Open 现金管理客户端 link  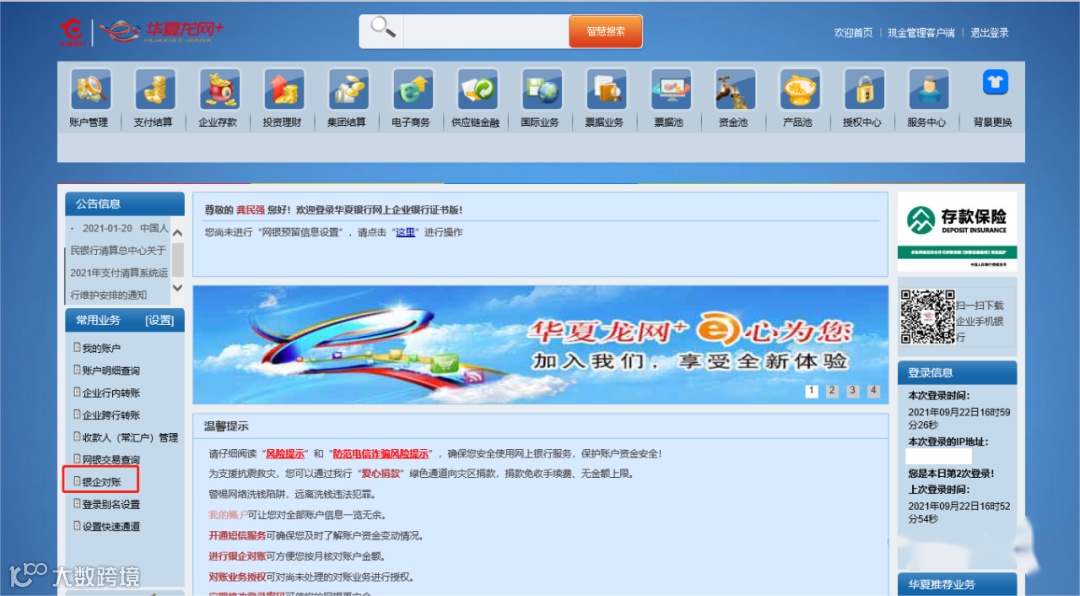921,32
